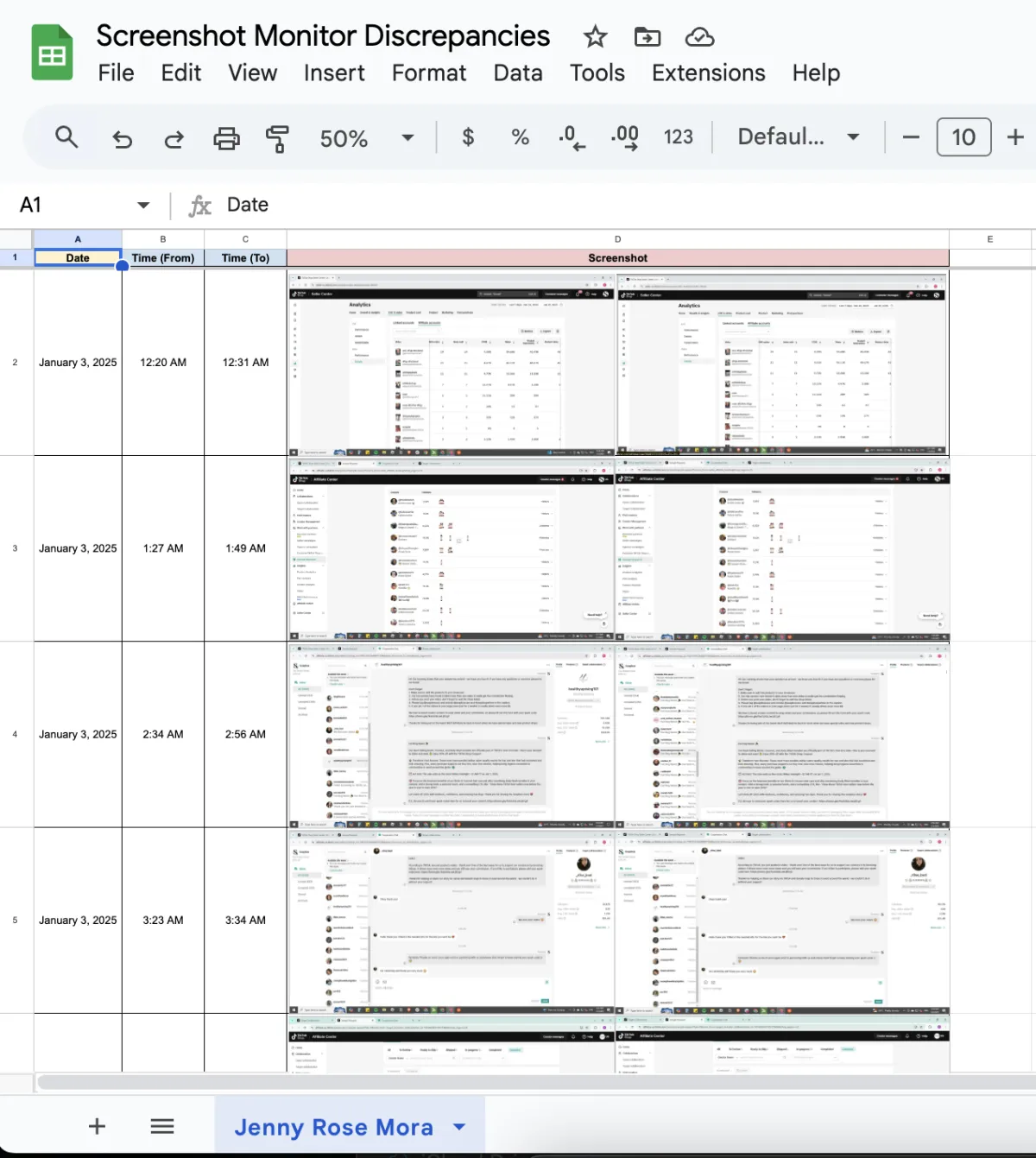This screenshot has width=1036, height=1158.
Task: Undo the last action
Action: (x=122, y=138)
